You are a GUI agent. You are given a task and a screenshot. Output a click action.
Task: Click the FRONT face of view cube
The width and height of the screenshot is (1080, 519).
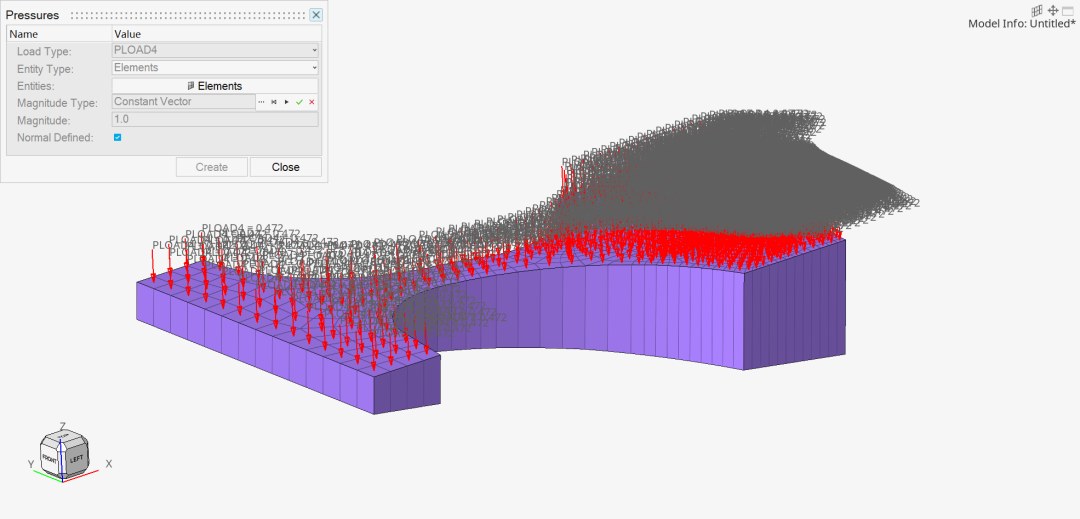50,458
